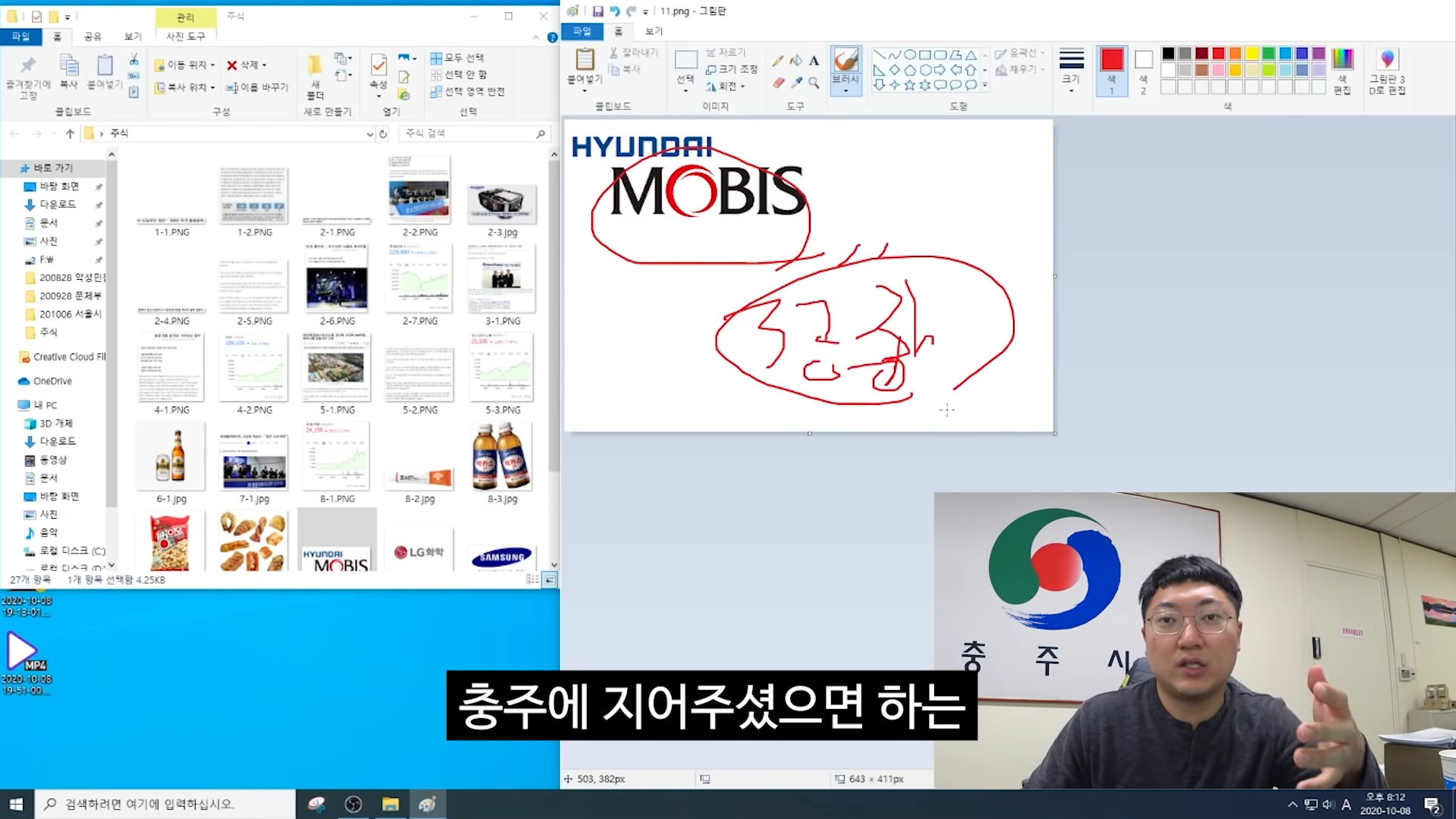Screen dimensions: 1456x819
Task: Select the Color picker eyedropper tool
Action: (x=795, y=83)
